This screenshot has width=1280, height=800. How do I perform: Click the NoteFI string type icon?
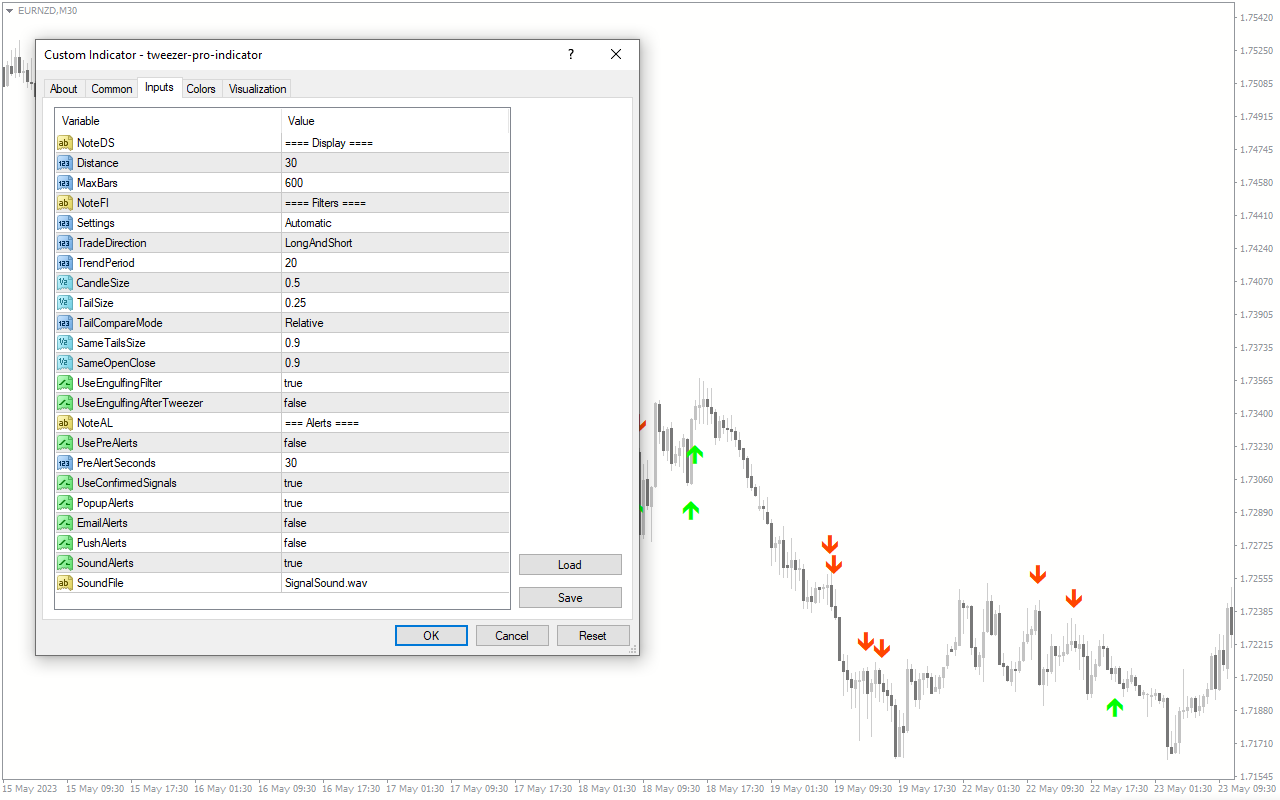pyautogui.click(x=65, y=203)
